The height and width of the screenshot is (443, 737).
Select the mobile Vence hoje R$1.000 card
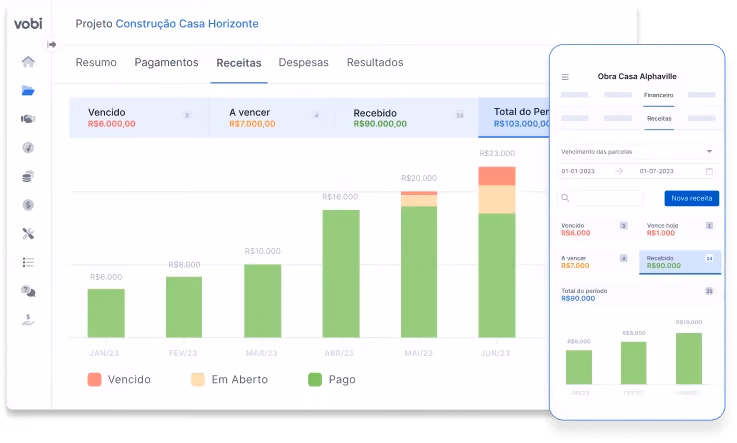tap(680, 229)
